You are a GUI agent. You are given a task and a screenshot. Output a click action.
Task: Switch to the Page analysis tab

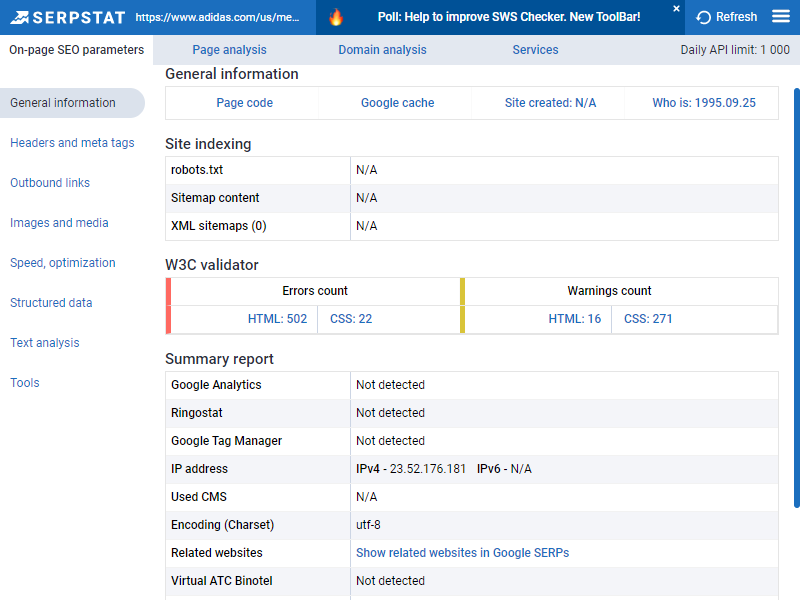(x=229, y=49)
